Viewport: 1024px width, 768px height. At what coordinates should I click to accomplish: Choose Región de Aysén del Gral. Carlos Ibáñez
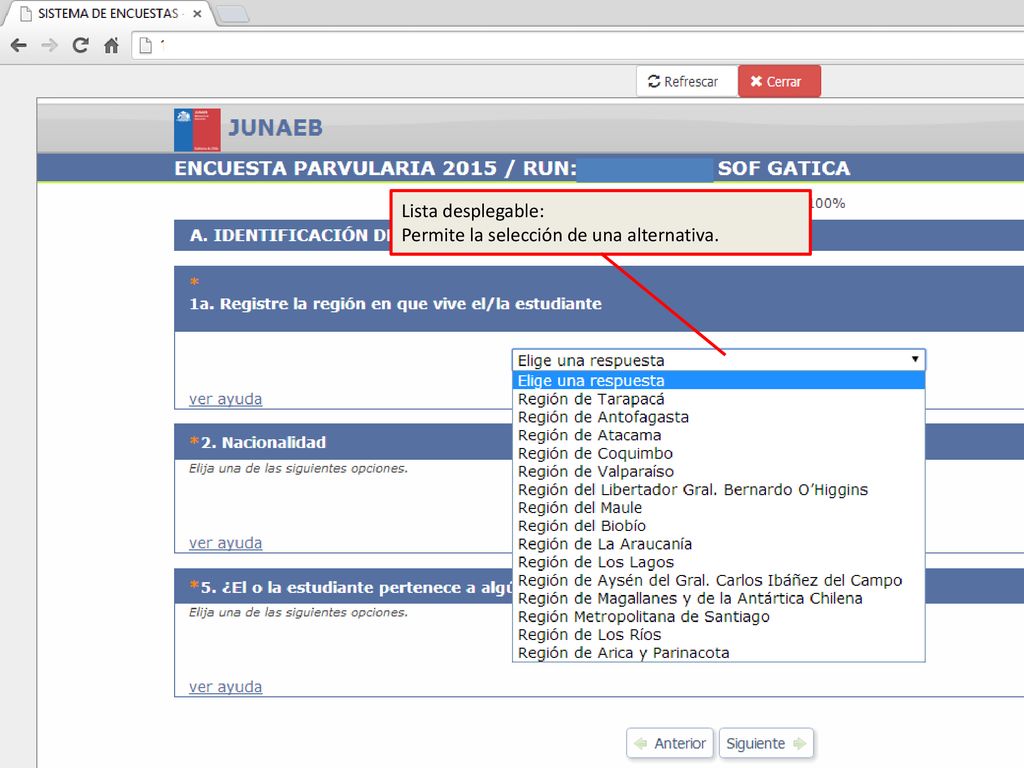click(718, 581)
